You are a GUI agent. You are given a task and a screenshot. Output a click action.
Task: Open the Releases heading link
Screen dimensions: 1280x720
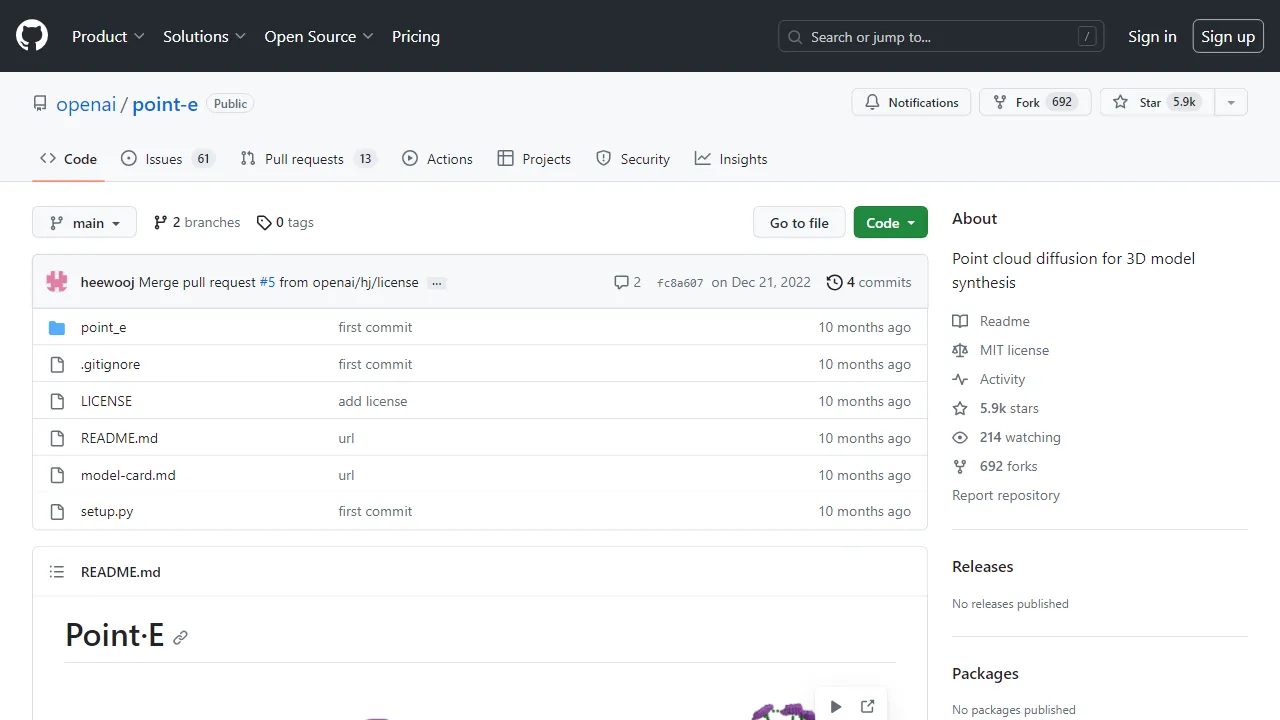point(982,566)
